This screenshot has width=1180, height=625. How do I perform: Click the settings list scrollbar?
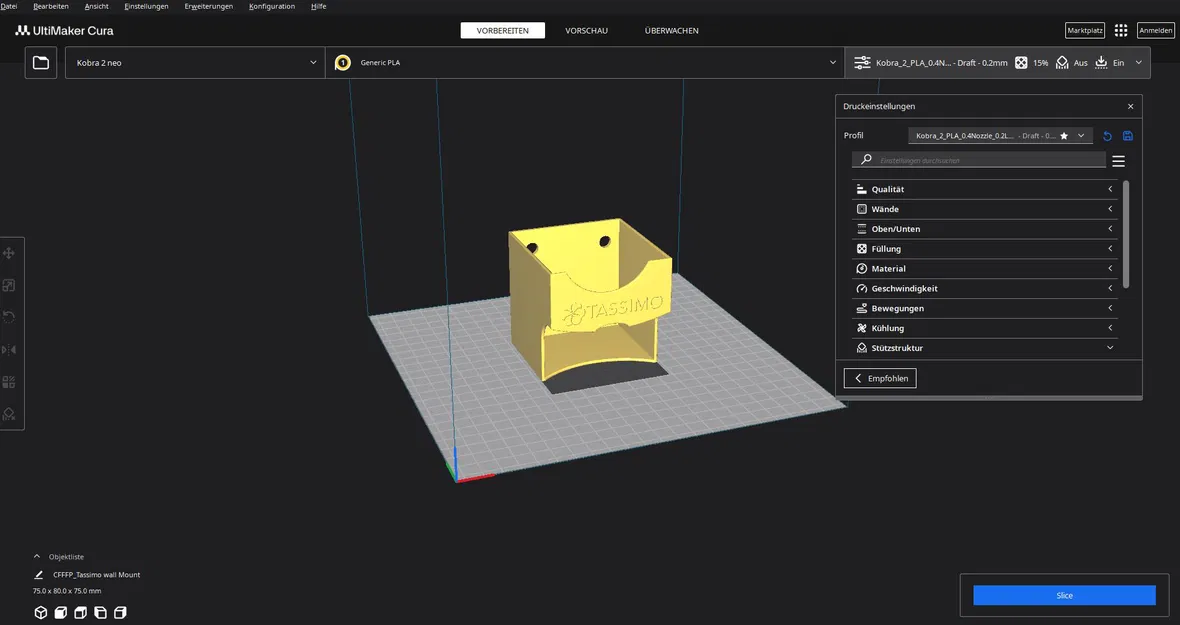click(x=1126, y=234)
